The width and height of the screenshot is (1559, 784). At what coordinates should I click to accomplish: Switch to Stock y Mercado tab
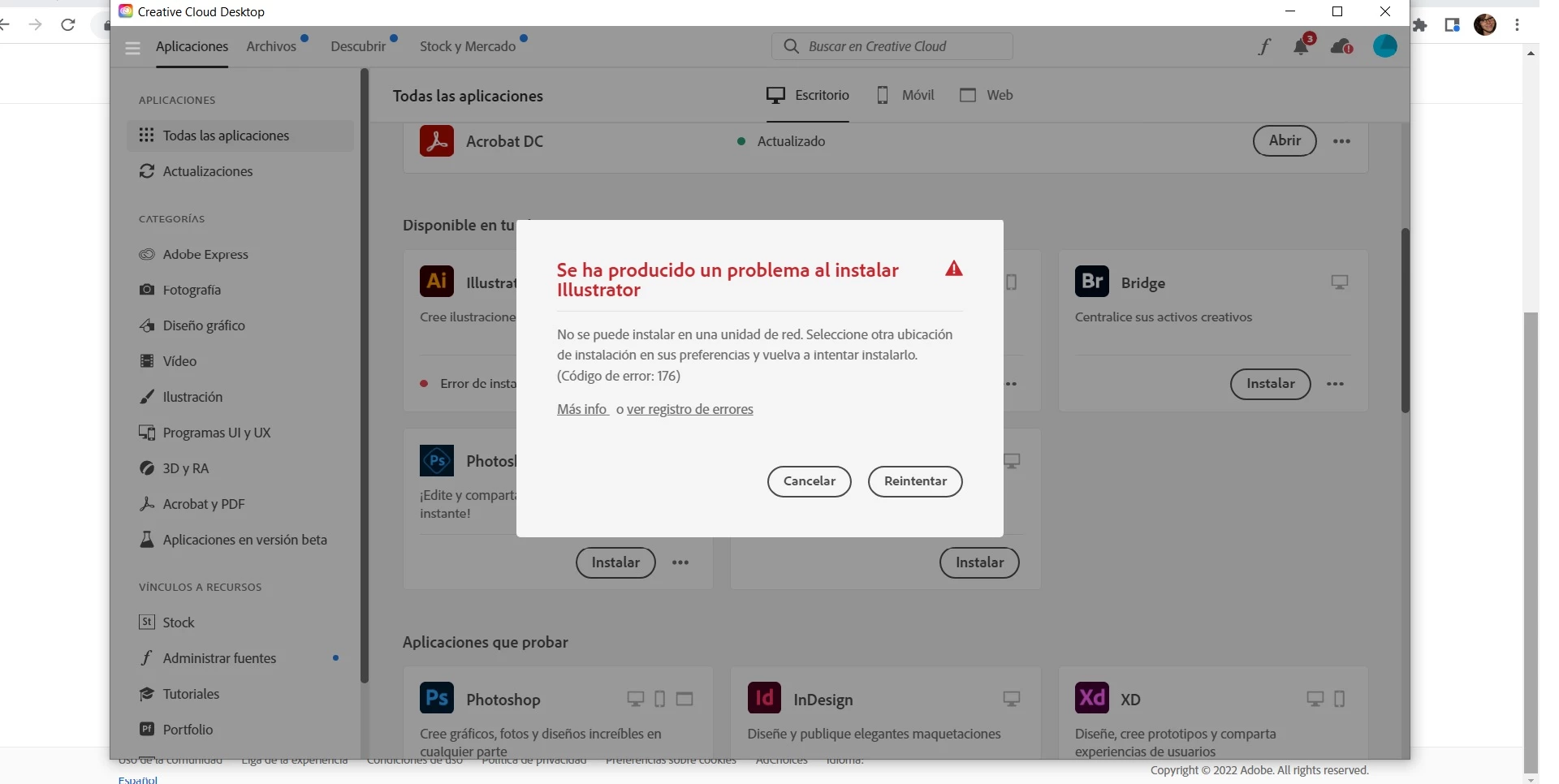(468, 46)
